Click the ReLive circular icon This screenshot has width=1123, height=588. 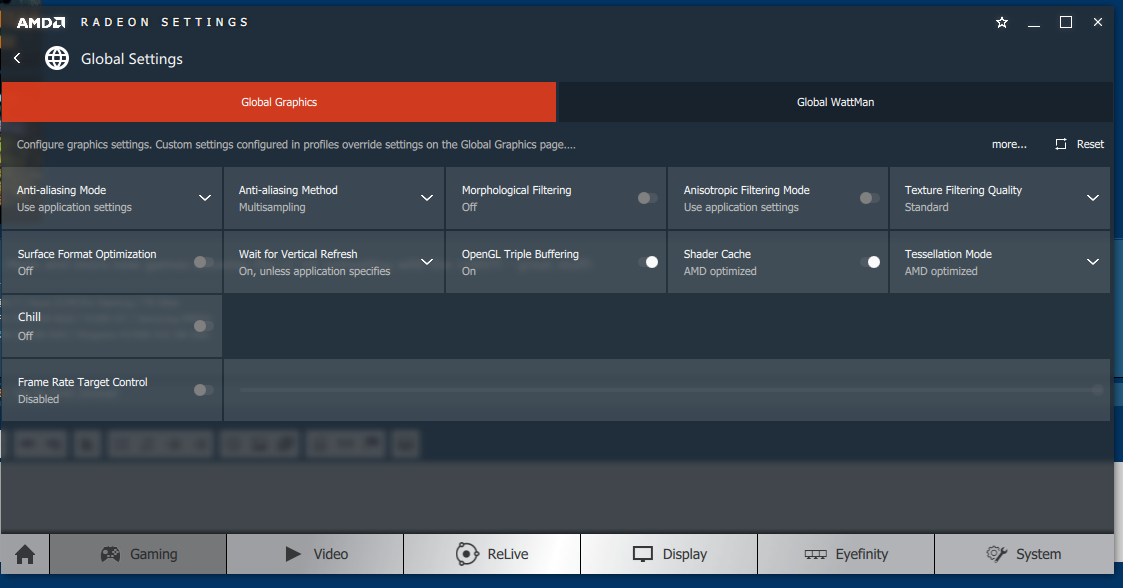pyautogui.click(x=467, y=554)
